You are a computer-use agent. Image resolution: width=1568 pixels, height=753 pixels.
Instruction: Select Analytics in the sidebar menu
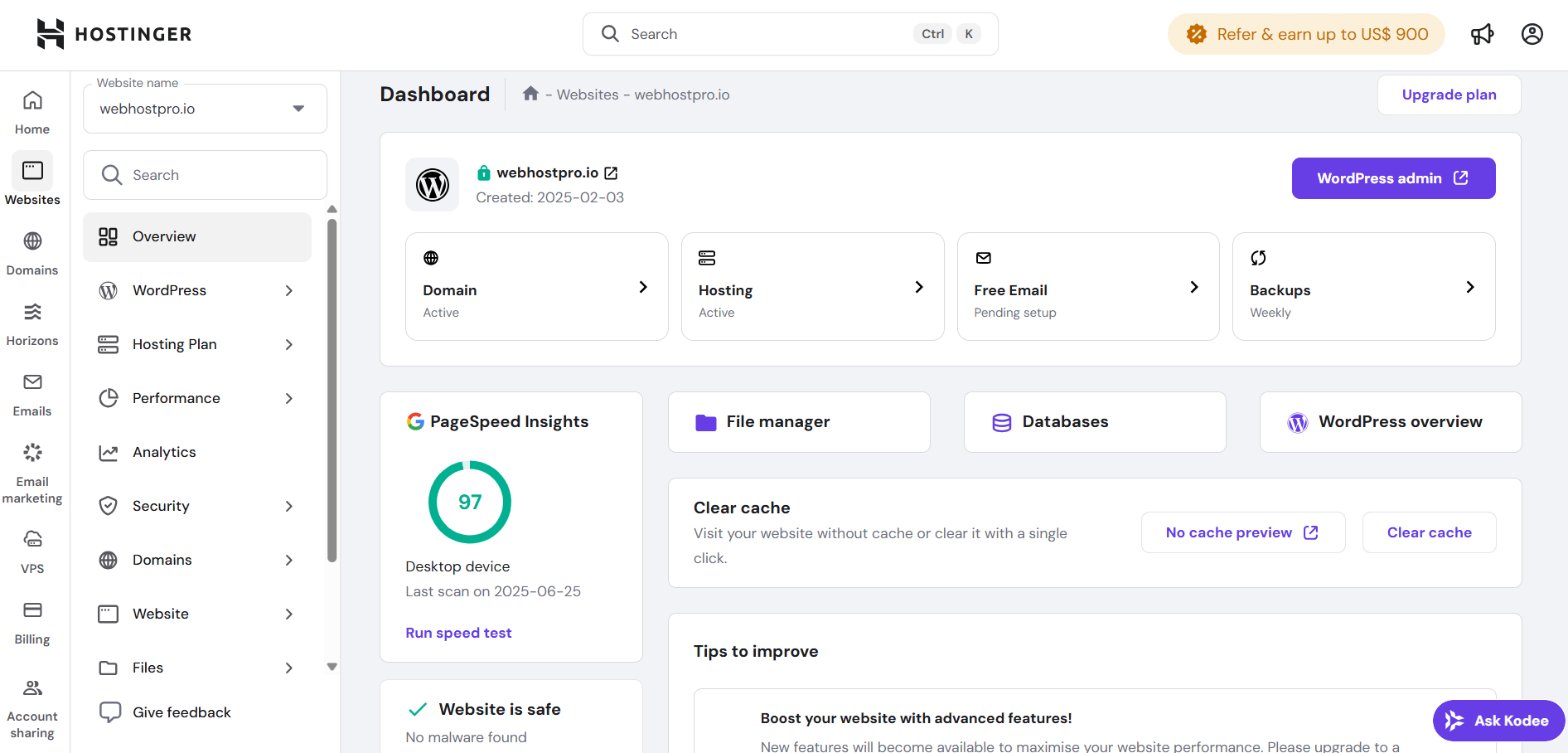197,452
